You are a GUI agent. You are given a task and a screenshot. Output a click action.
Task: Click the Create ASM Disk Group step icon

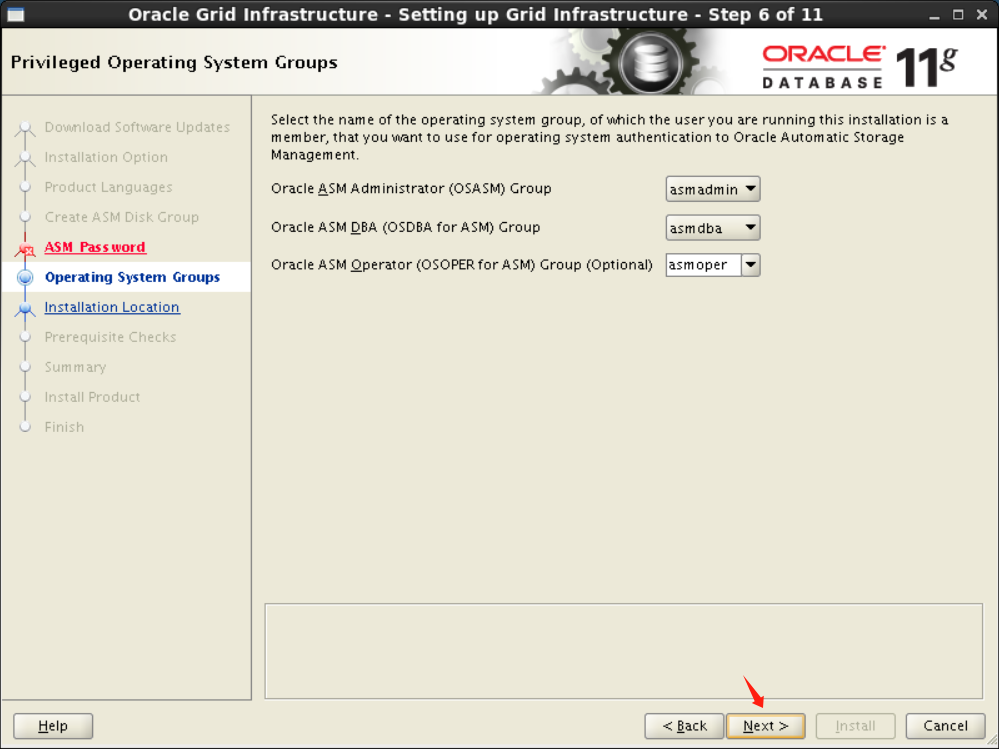point(26,217)
